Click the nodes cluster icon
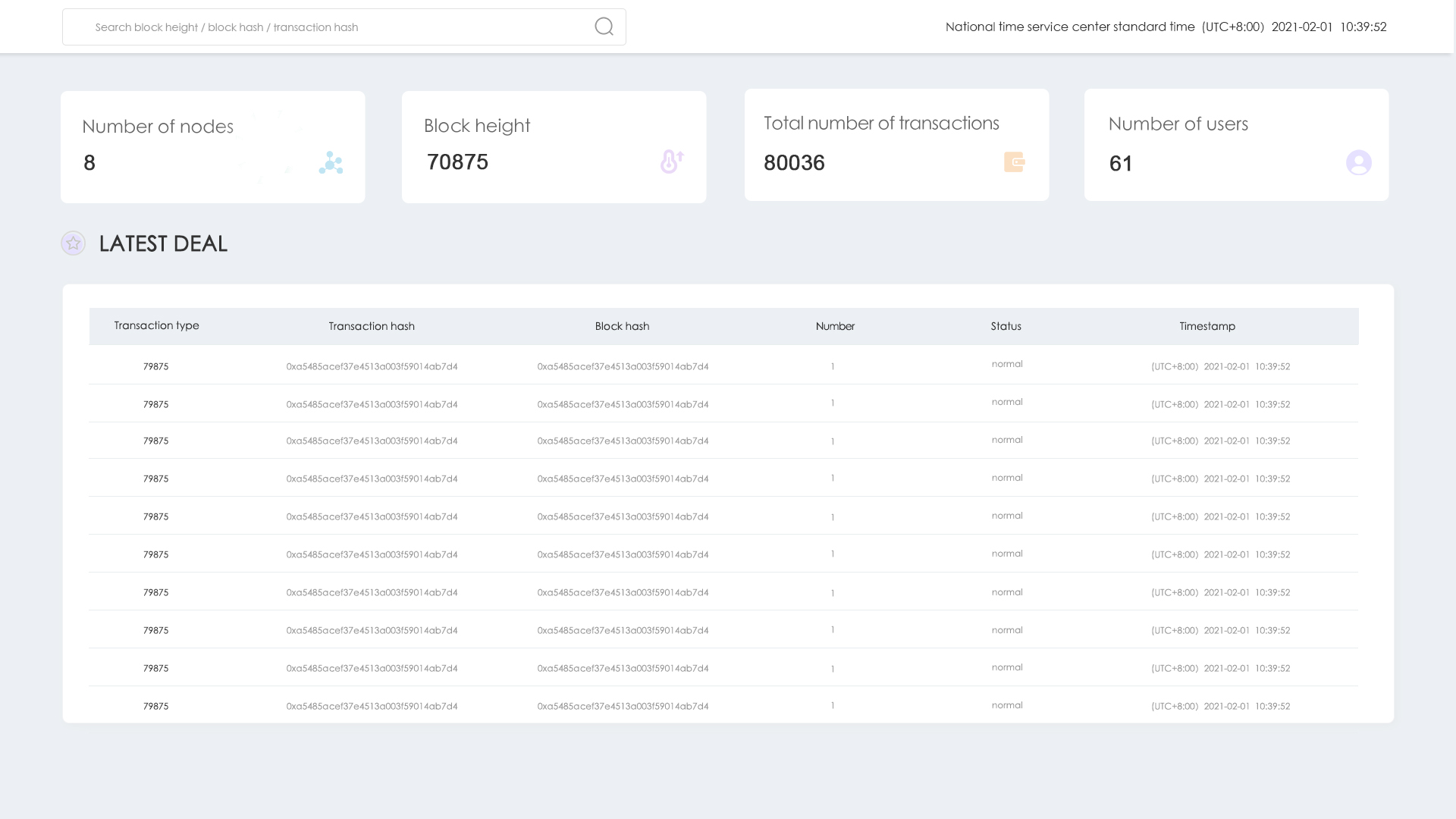 (331, 162)
